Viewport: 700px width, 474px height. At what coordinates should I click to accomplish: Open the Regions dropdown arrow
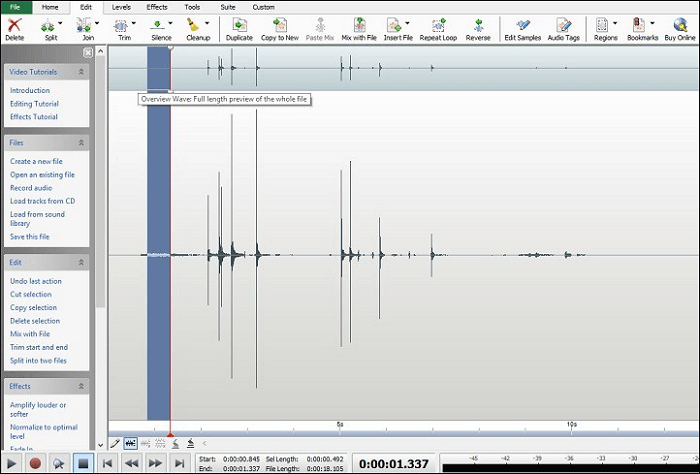pyautogui.click(x=617, y=23)
